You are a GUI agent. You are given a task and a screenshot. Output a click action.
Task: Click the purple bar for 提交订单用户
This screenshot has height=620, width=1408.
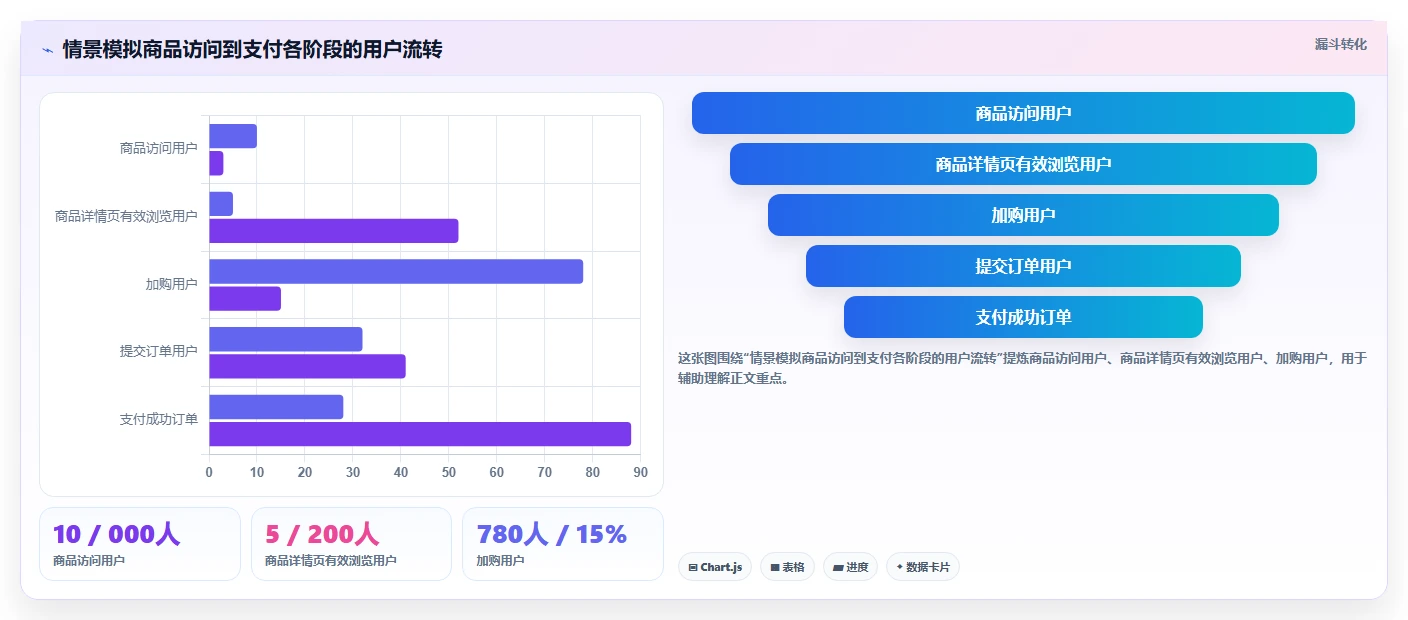point(307,366)
